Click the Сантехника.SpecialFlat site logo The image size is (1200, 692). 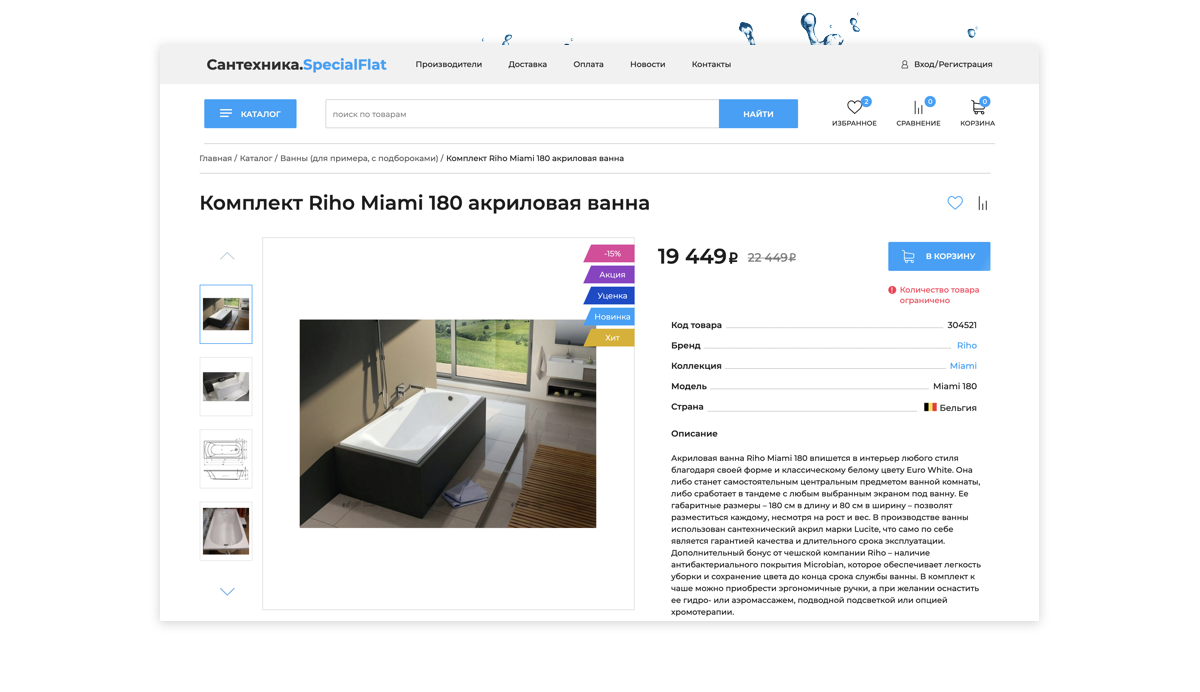pyautogui.click(x=296, y=65)
